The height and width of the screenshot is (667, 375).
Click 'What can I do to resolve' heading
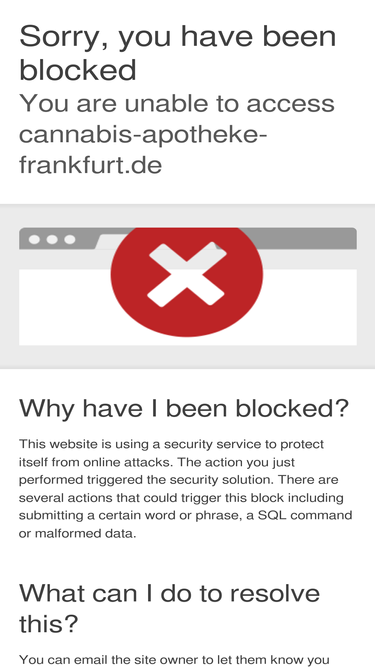(x=169, y=593)
